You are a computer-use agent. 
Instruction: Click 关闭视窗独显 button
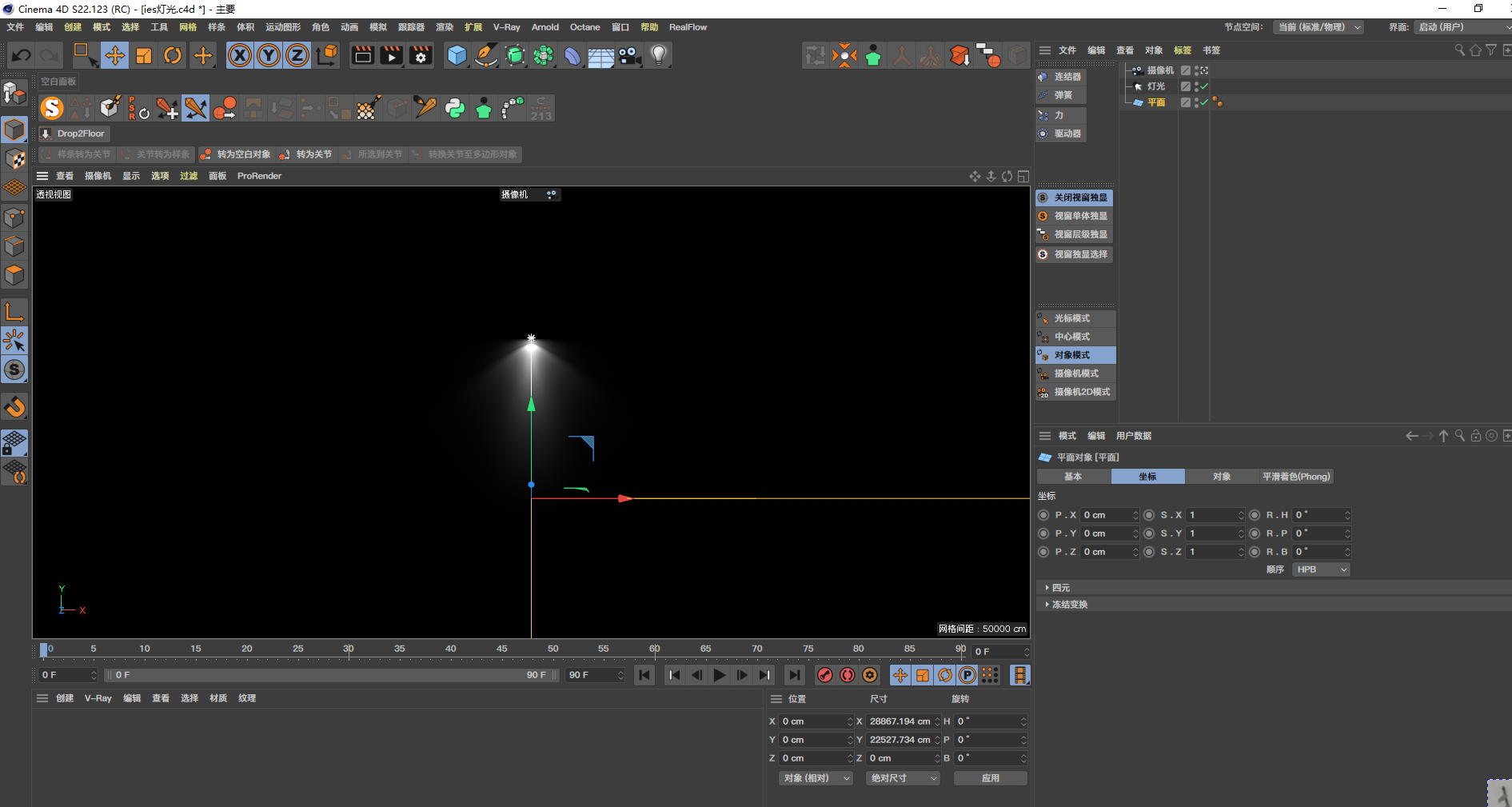[1074, 198]
